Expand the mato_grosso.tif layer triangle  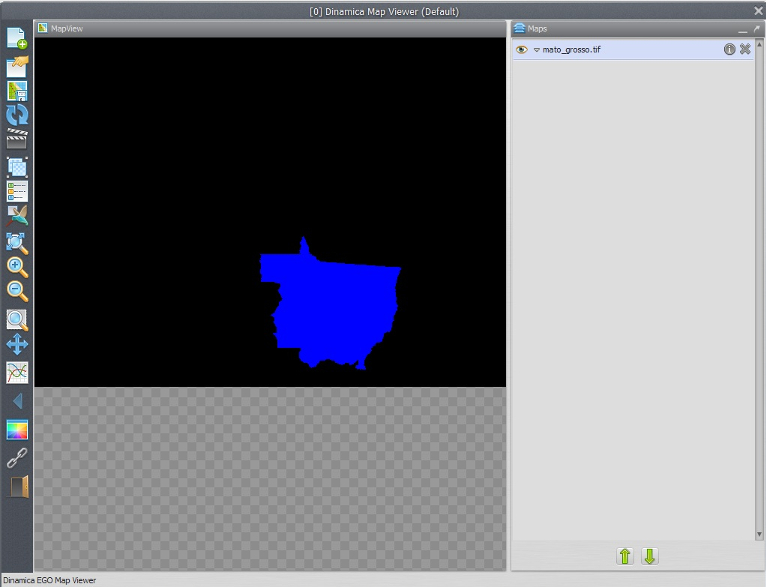[x=536, y=50]
